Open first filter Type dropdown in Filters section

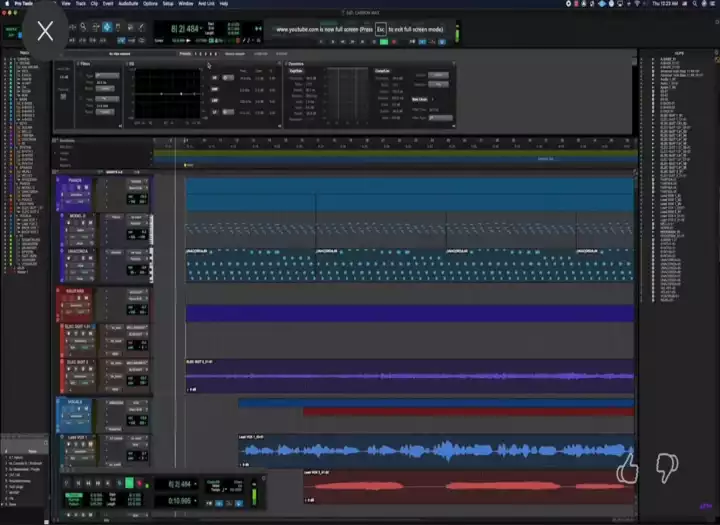[x=107, y=75]
